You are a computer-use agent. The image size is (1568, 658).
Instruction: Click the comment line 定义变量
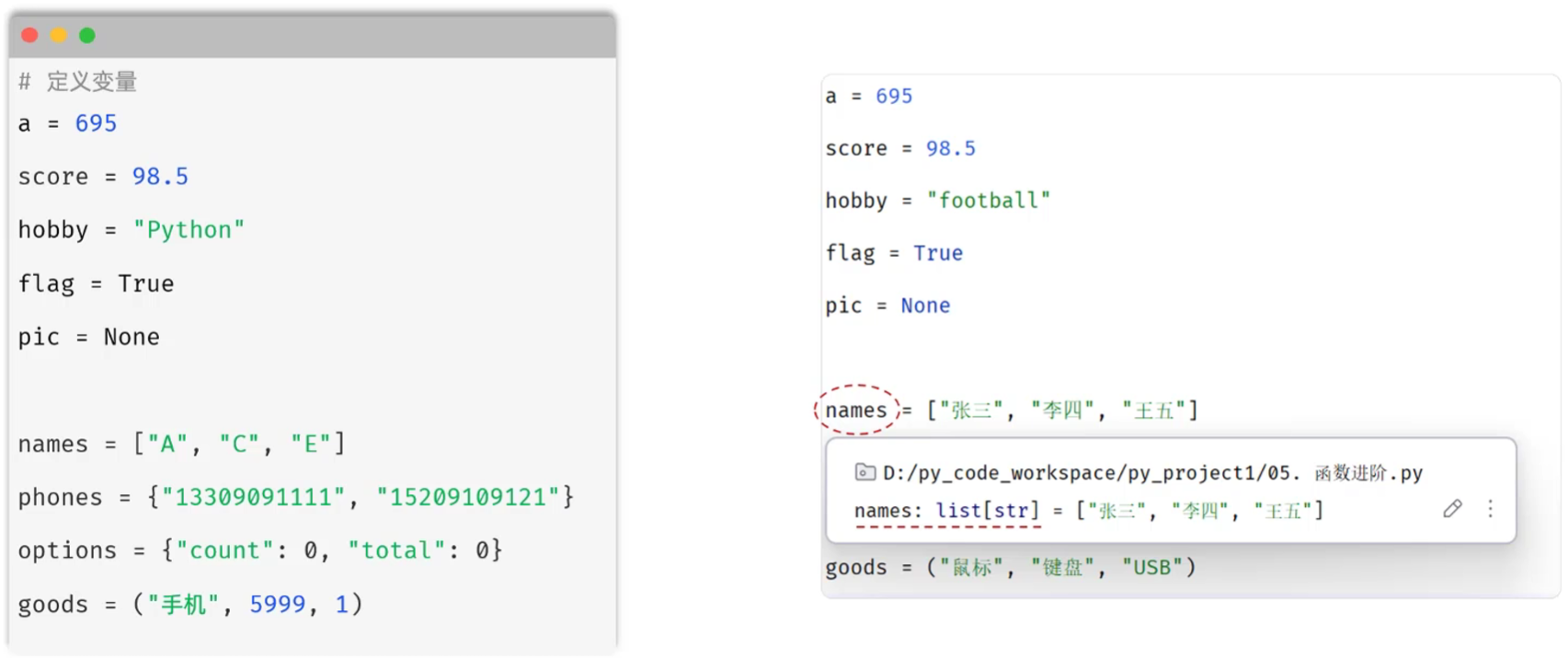(78, 82)
